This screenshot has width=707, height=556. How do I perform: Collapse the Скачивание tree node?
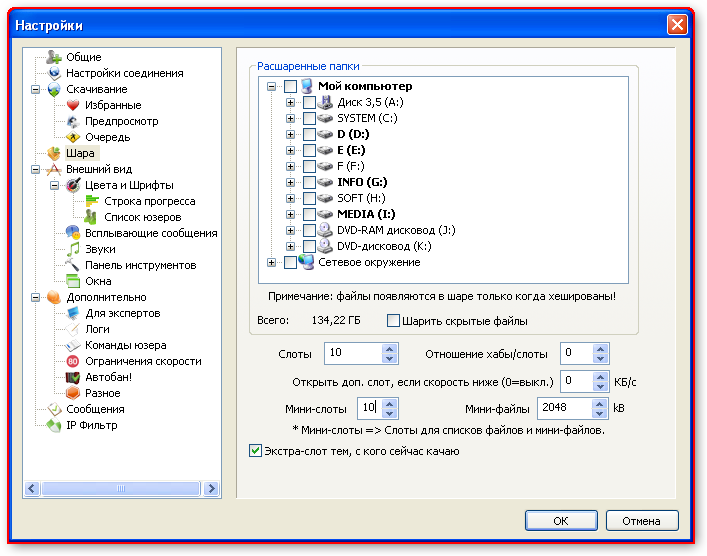pyautogui.click(x=36, y=89)
